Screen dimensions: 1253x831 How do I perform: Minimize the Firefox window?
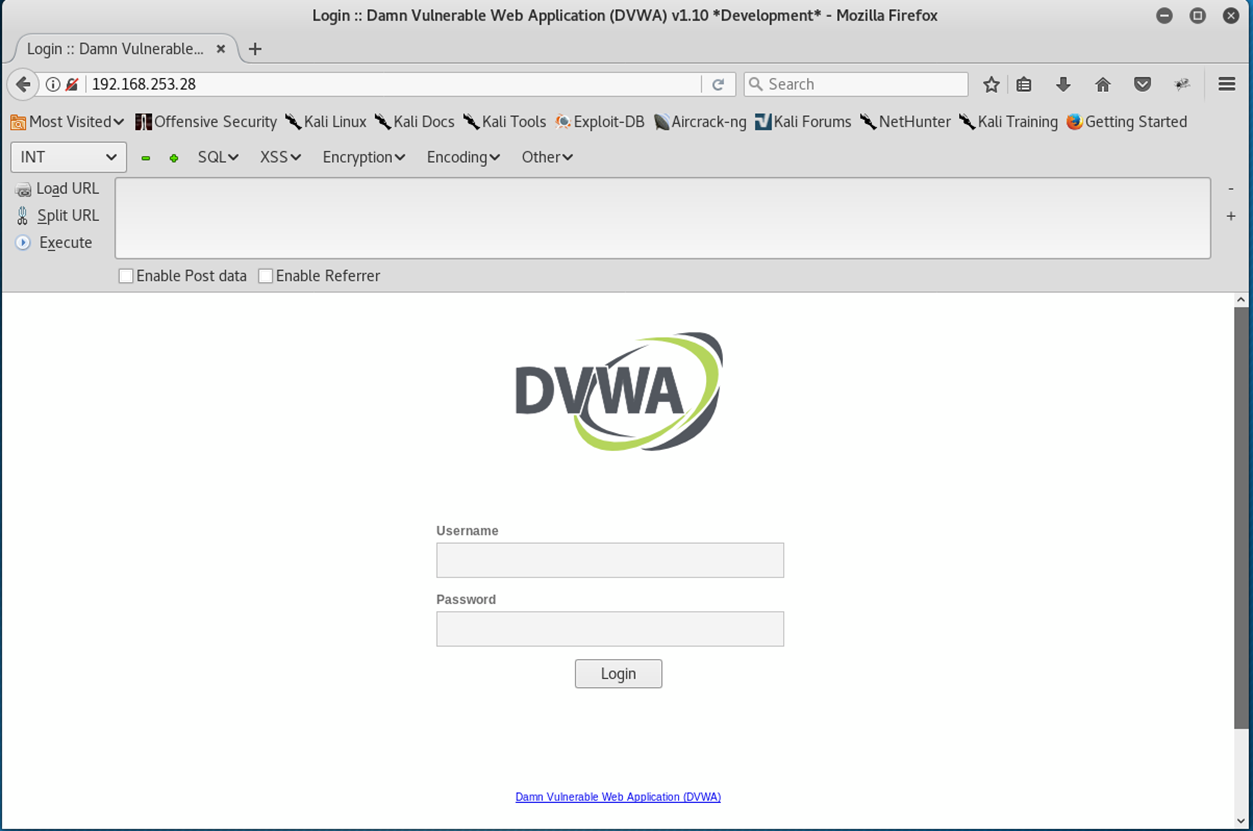click(x=1165, y=16)
